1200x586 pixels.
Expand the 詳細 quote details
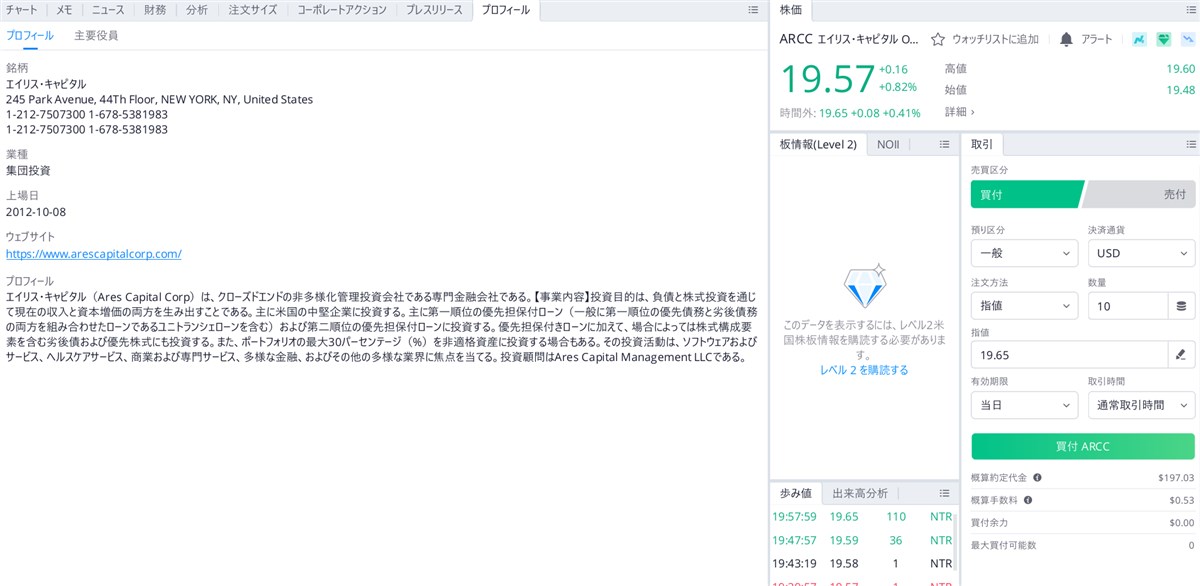coord(960,112)
